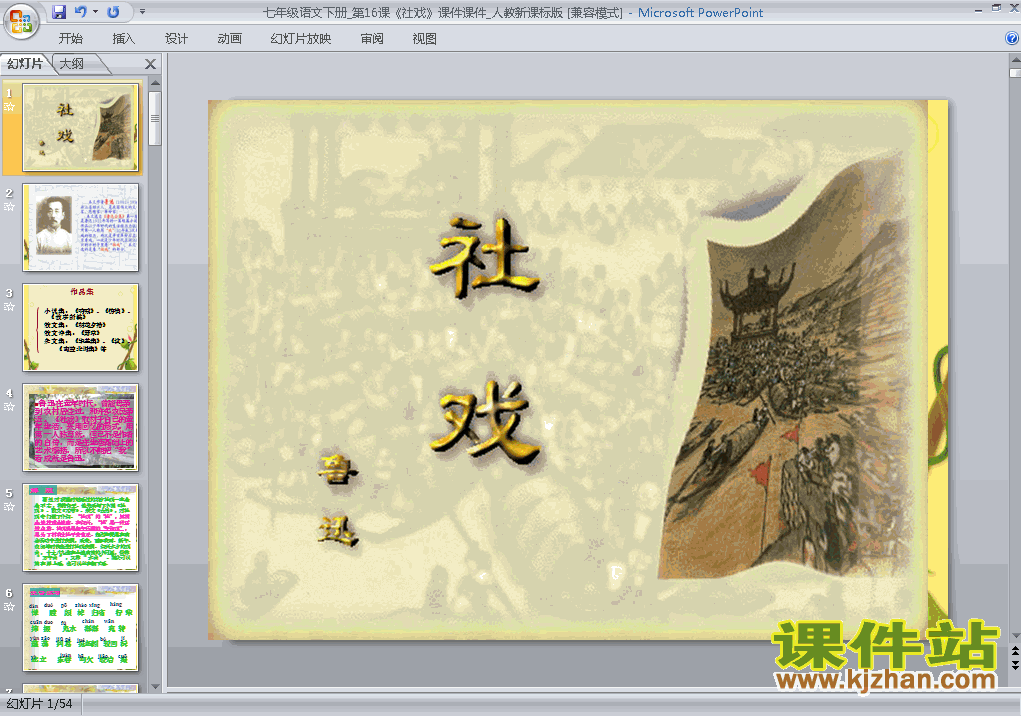This screenshot has height=717, width=1021.
Task: Open the PowerPoint Help icon
Action: pyautogui.click(x=1012, y=38)
